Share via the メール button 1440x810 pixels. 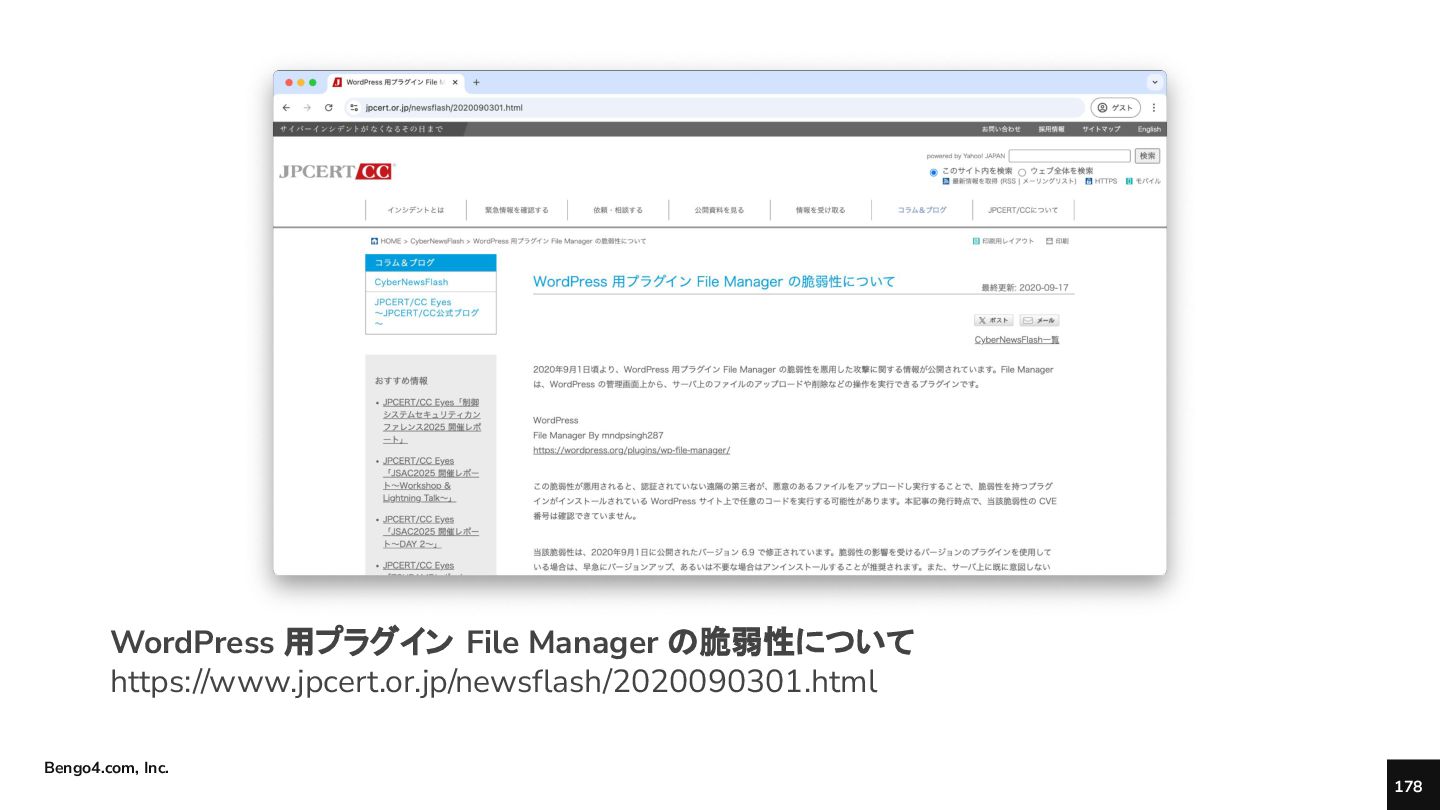coord(1039,320)
